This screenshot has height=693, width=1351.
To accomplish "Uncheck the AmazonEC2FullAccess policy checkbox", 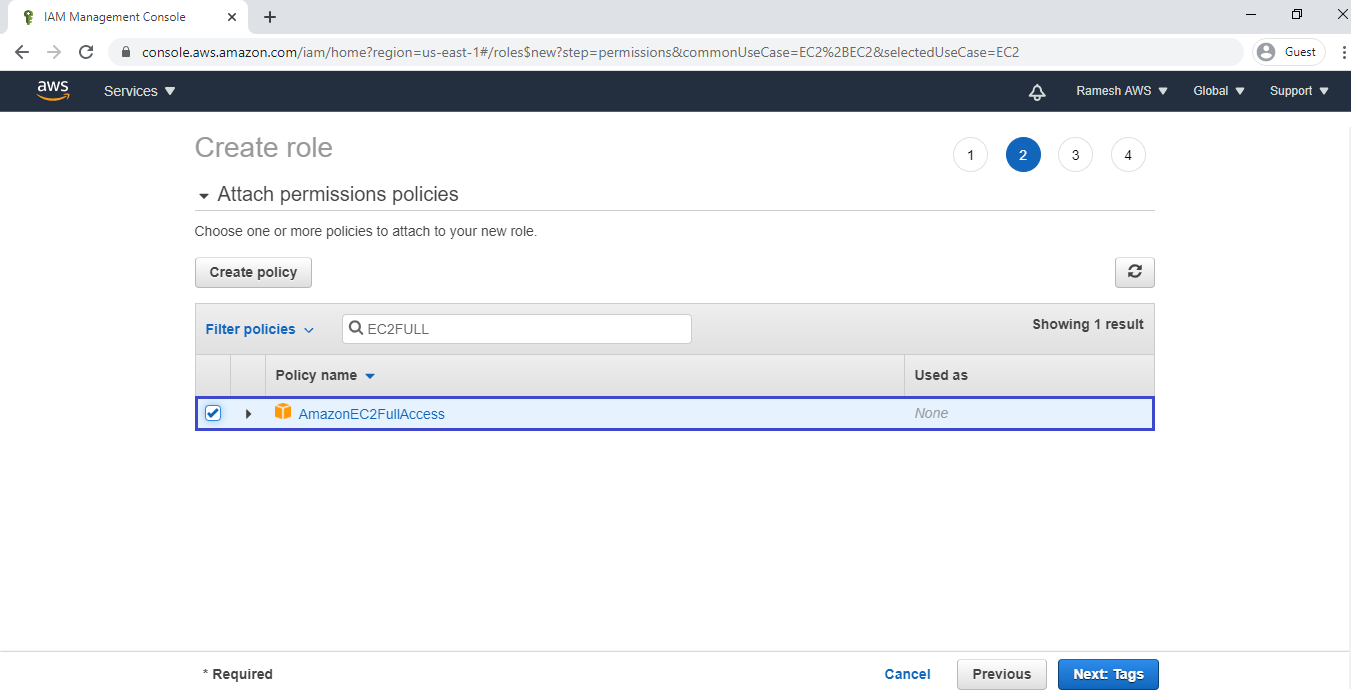I will point(213,413).
